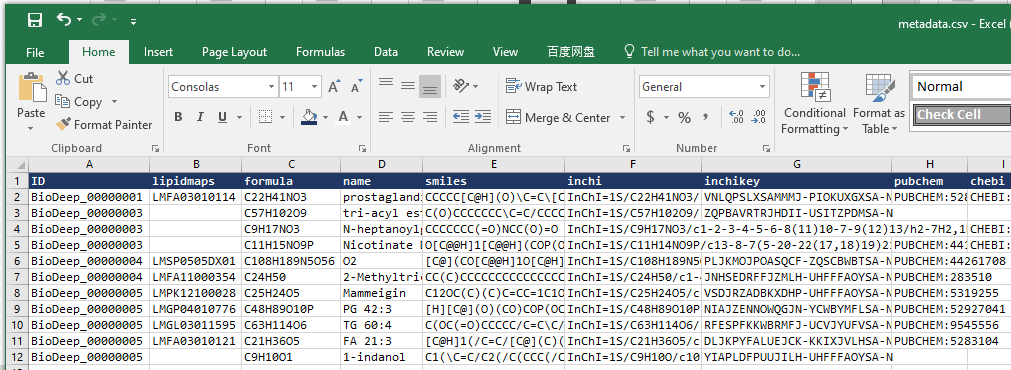Image resolution: width=1011 pixels, height=370 pixels.
Task: Open the Merge & Center dropdown arrow
Action: coord(622,117)
